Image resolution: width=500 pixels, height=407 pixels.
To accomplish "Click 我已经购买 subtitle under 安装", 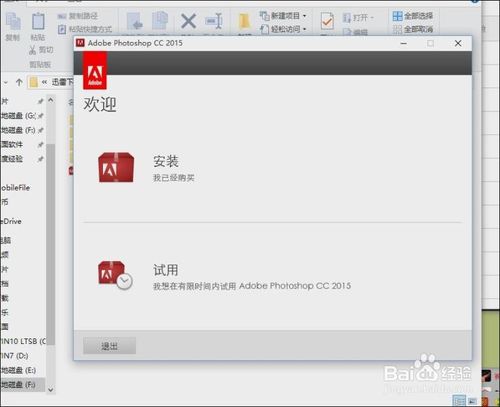I will pos(173,178).
